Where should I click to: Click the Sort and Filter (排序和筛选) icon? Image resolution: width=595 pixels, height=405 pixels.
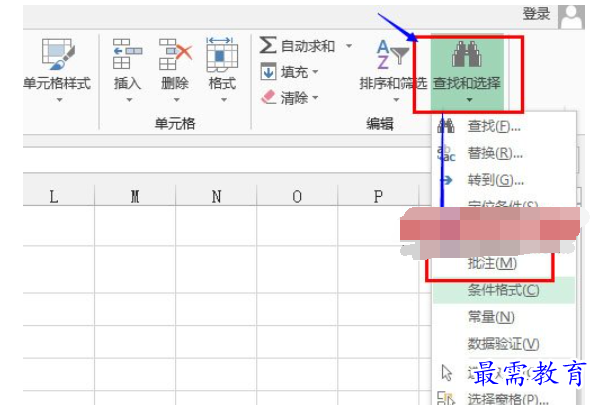pyautogui.click(x=393, y=54)
